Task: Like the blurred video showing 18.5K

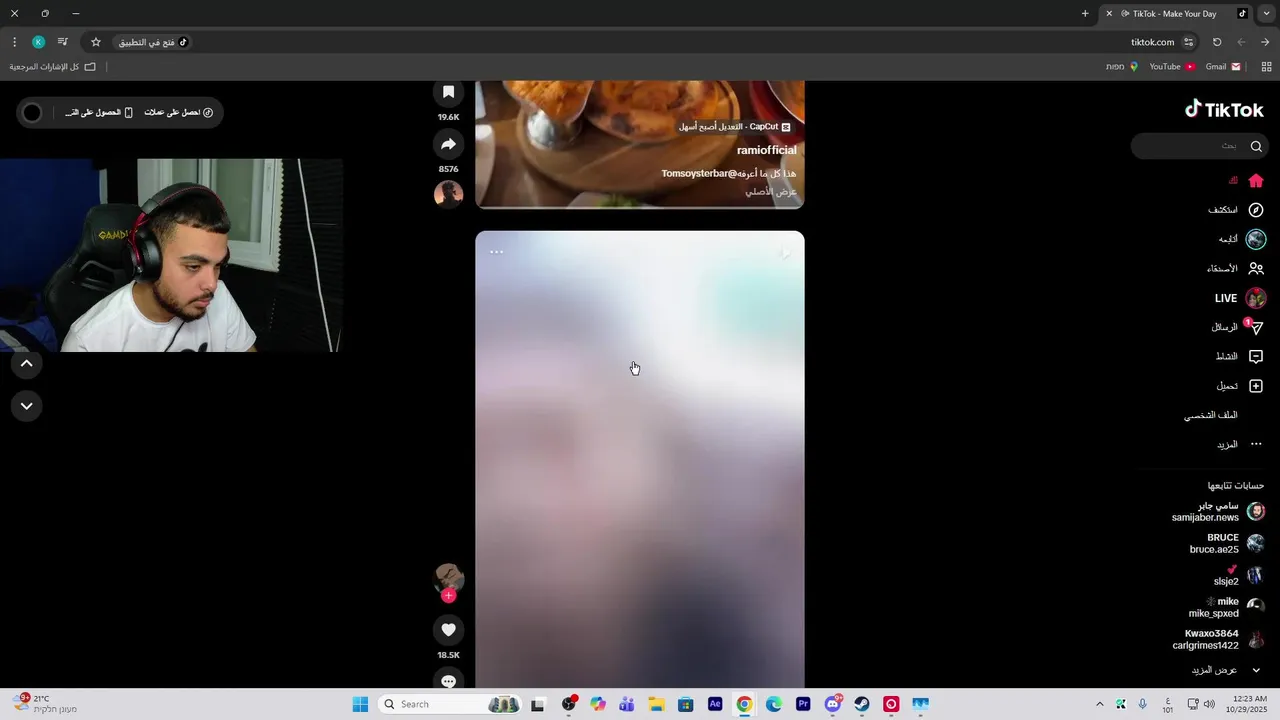Action: click(448, 630)
